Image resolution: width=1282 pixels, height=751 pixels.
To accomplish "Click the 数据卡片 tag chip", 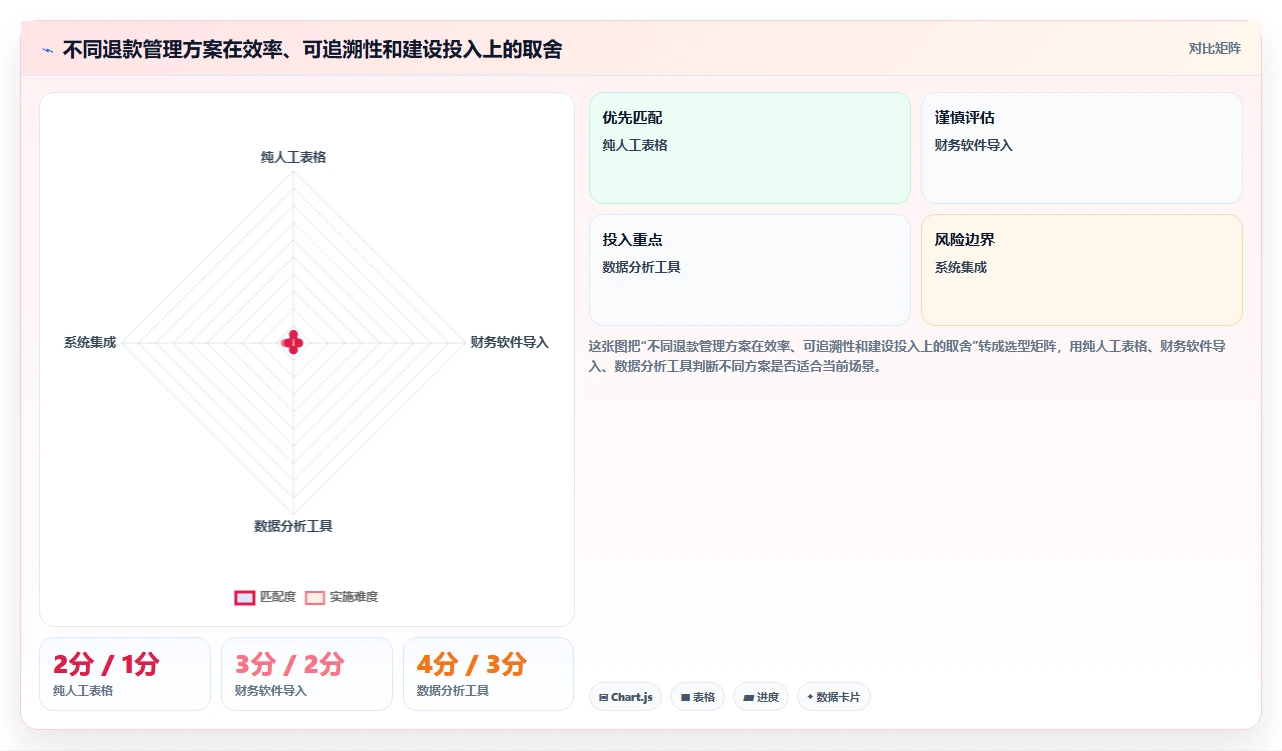I will (833, 697).
